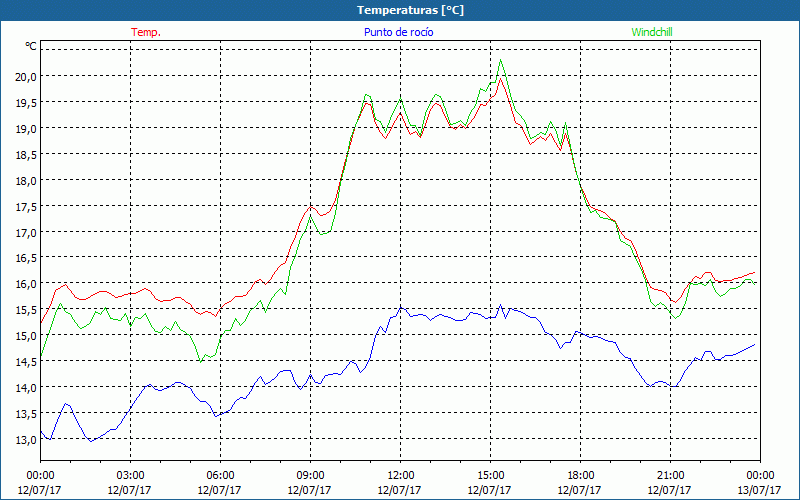Click the 21:00 time label
This screenshot has width=800, height=500.
[x=670, y=476]
